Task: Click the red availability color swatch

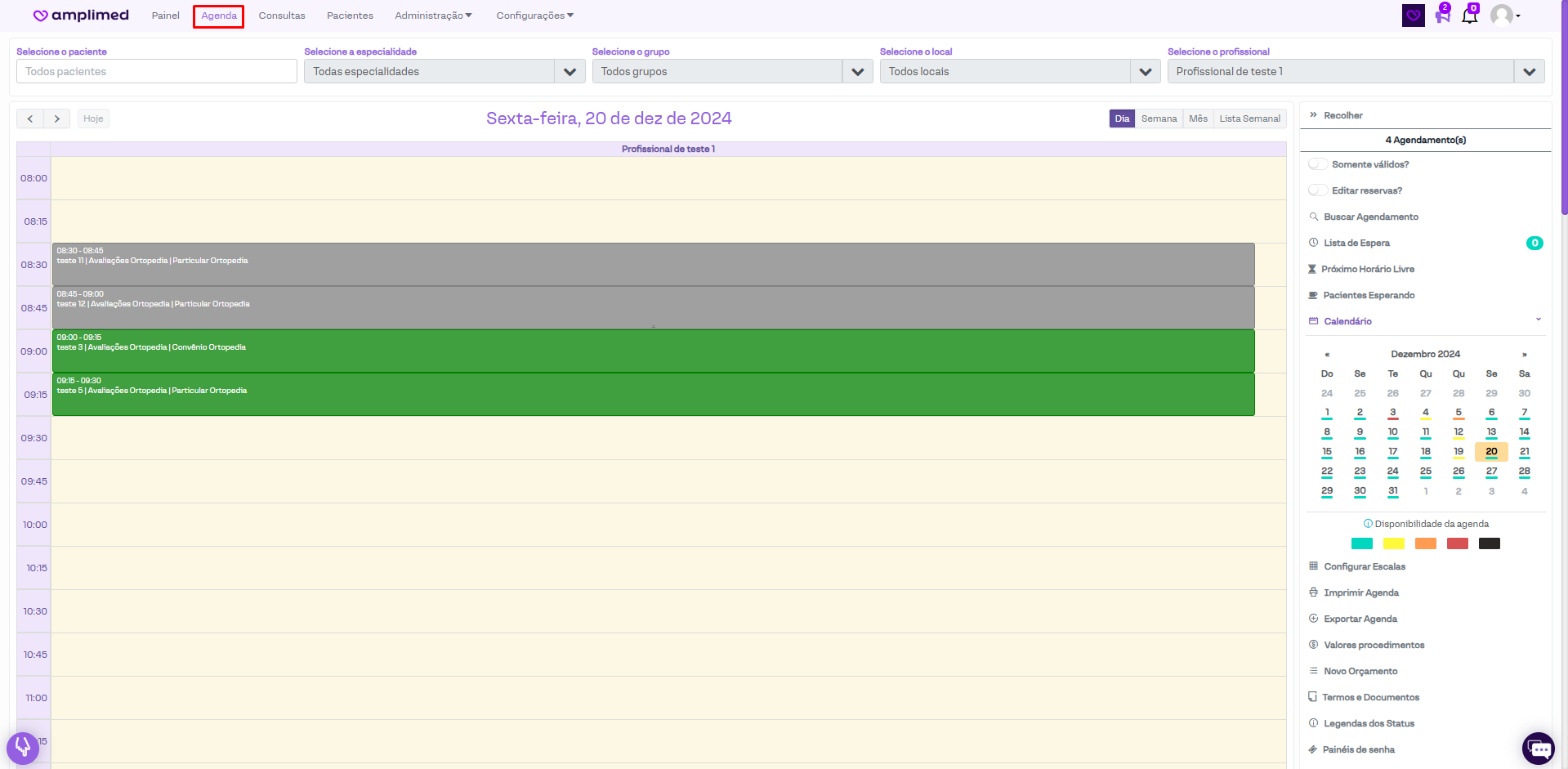Action: pyautogui.click(x=1457, y=543)
